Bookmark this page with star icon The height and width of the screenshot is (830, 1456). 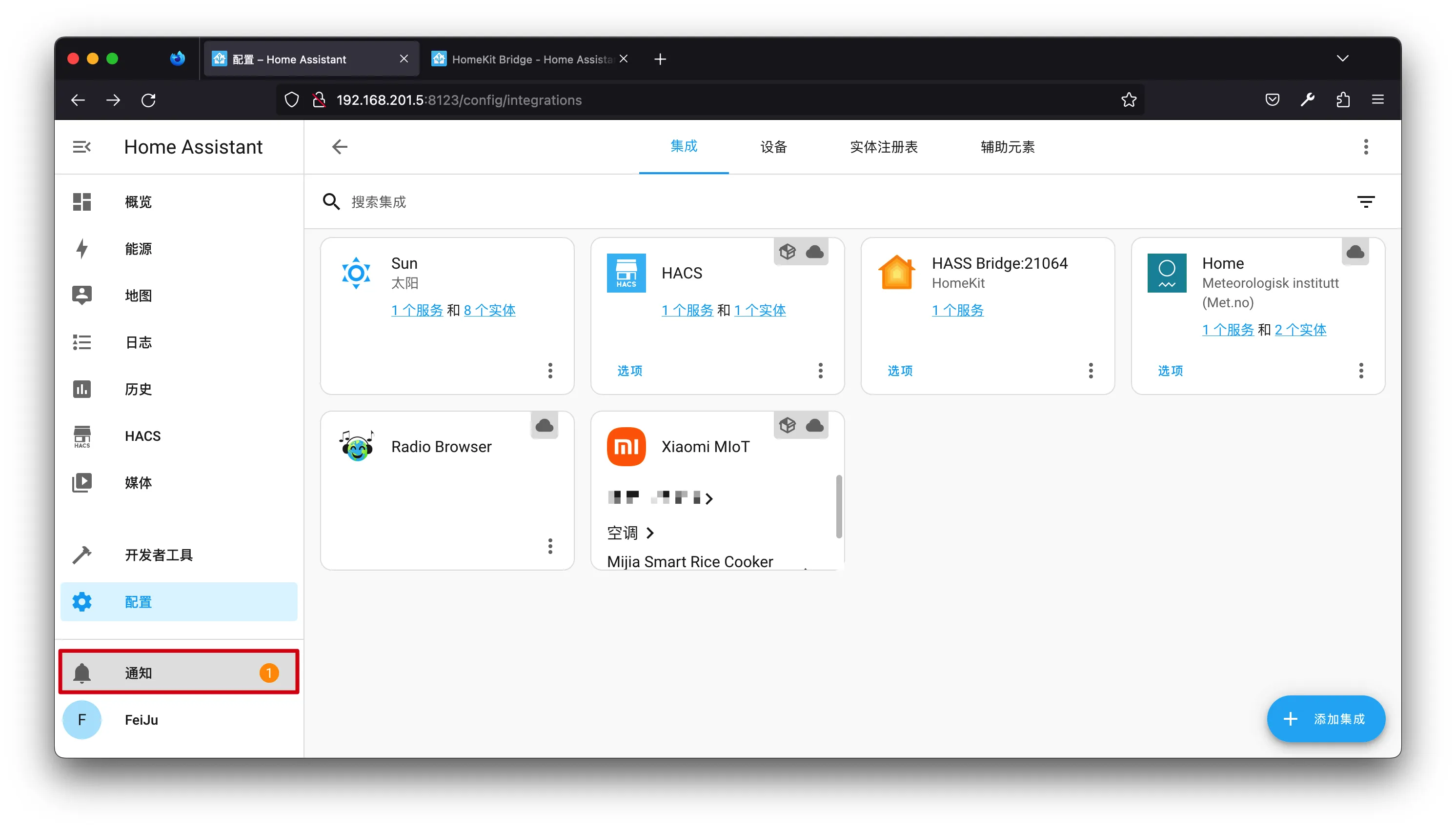pos(1129,100)
